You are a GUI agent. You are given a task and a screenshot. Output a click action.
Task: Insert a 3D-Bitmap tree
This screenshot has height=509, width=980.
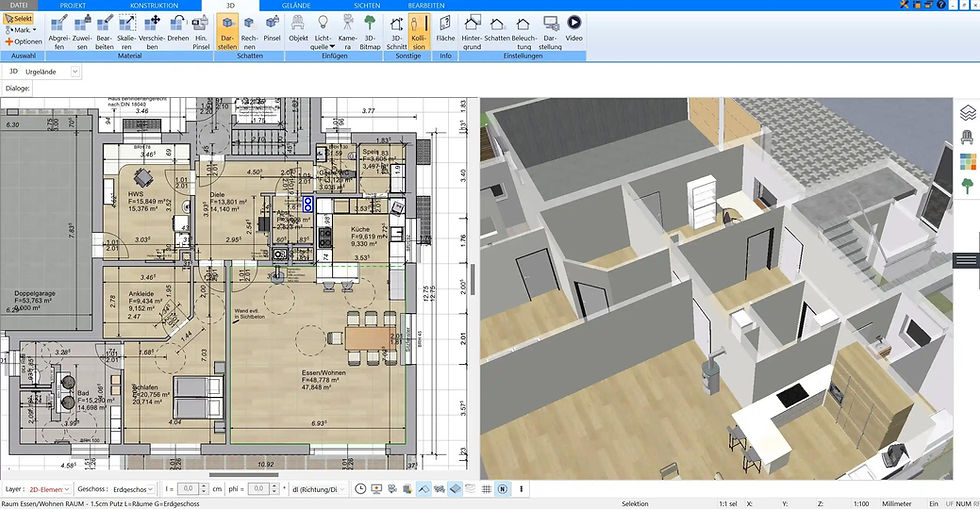click(370, 33)
